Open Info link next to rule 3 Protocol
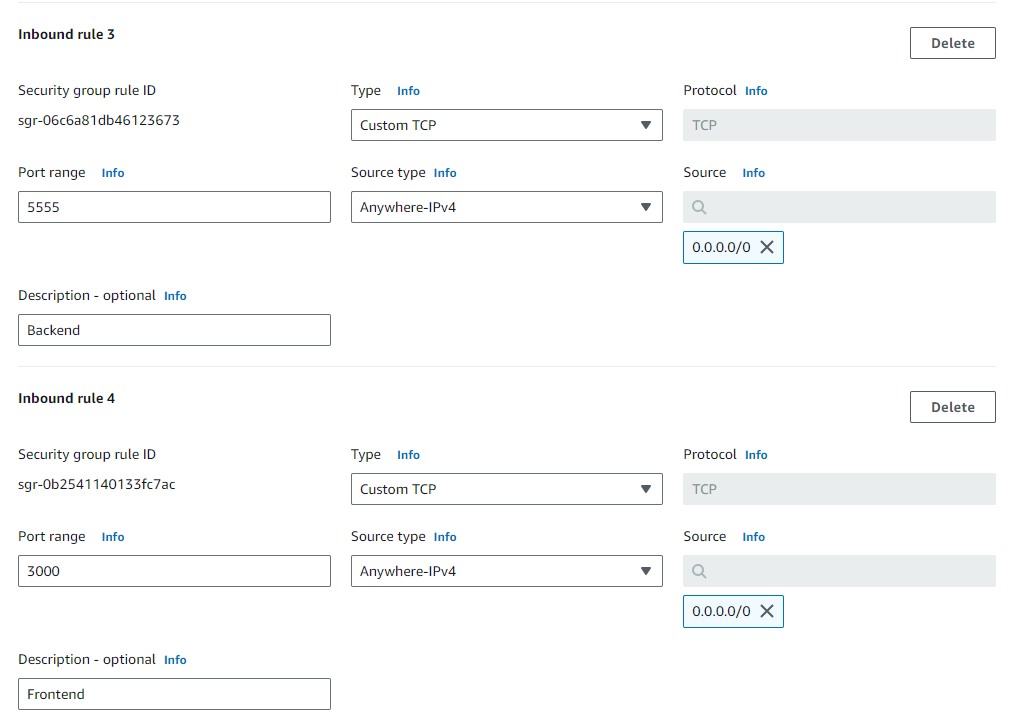Viewport: 1012px width, 717px height. (756, 91)
